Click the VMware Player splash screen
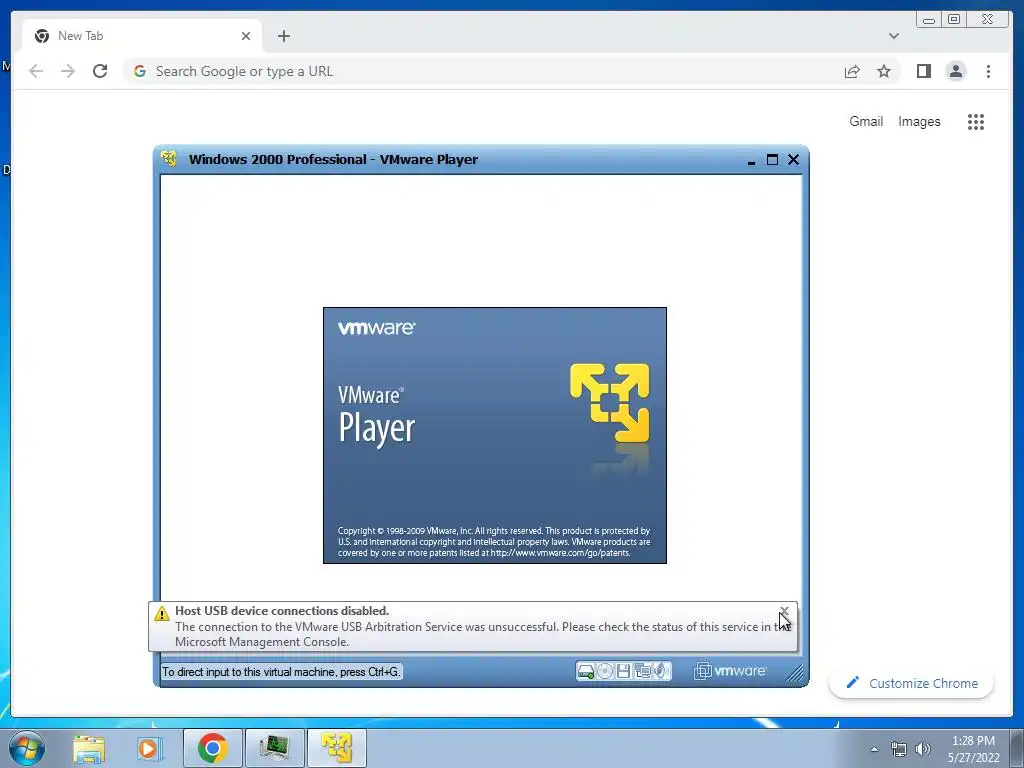Screen dimensions: 1024x768 tap(495, 435)
